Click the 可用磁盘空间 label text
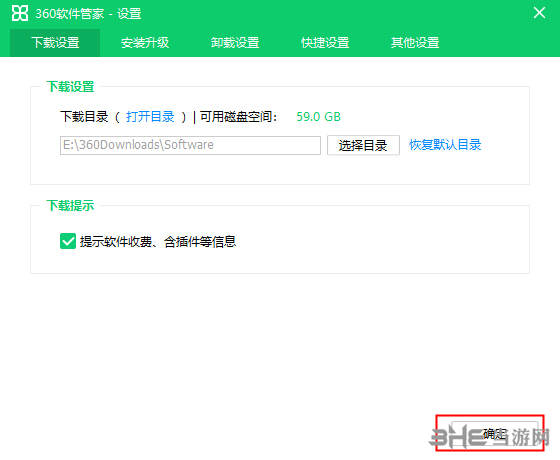Viewport: 560px width, 460px height. coord(239,117)
